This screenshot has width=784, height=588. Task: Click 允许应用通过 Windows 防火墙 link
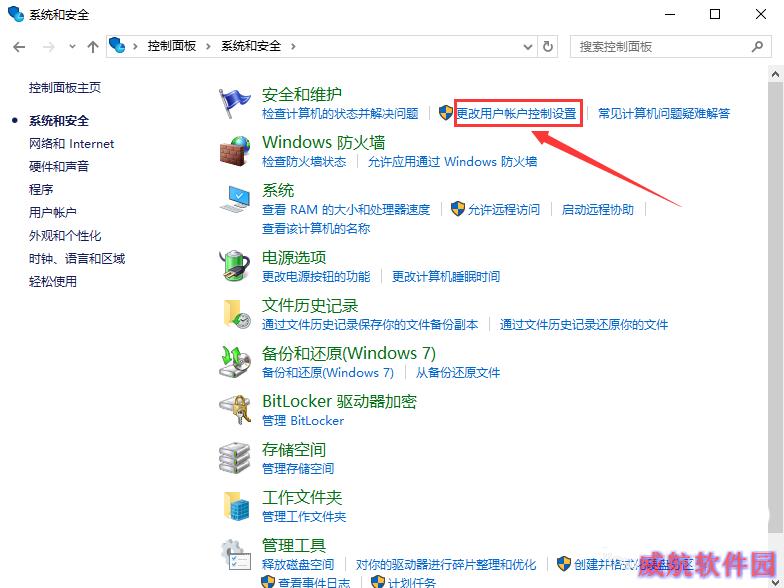[452, 162]
